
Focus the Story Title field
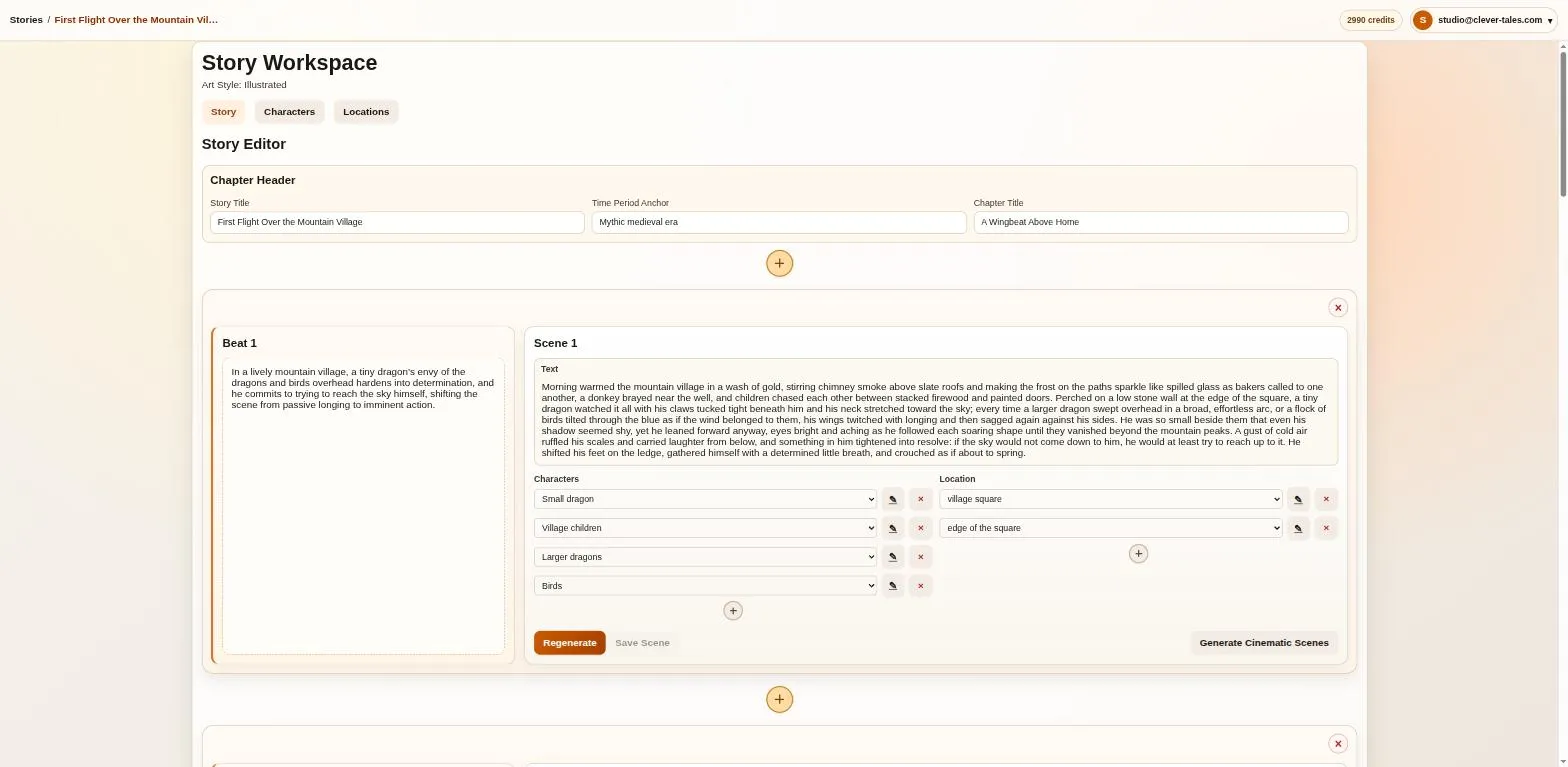pos(397,222)
